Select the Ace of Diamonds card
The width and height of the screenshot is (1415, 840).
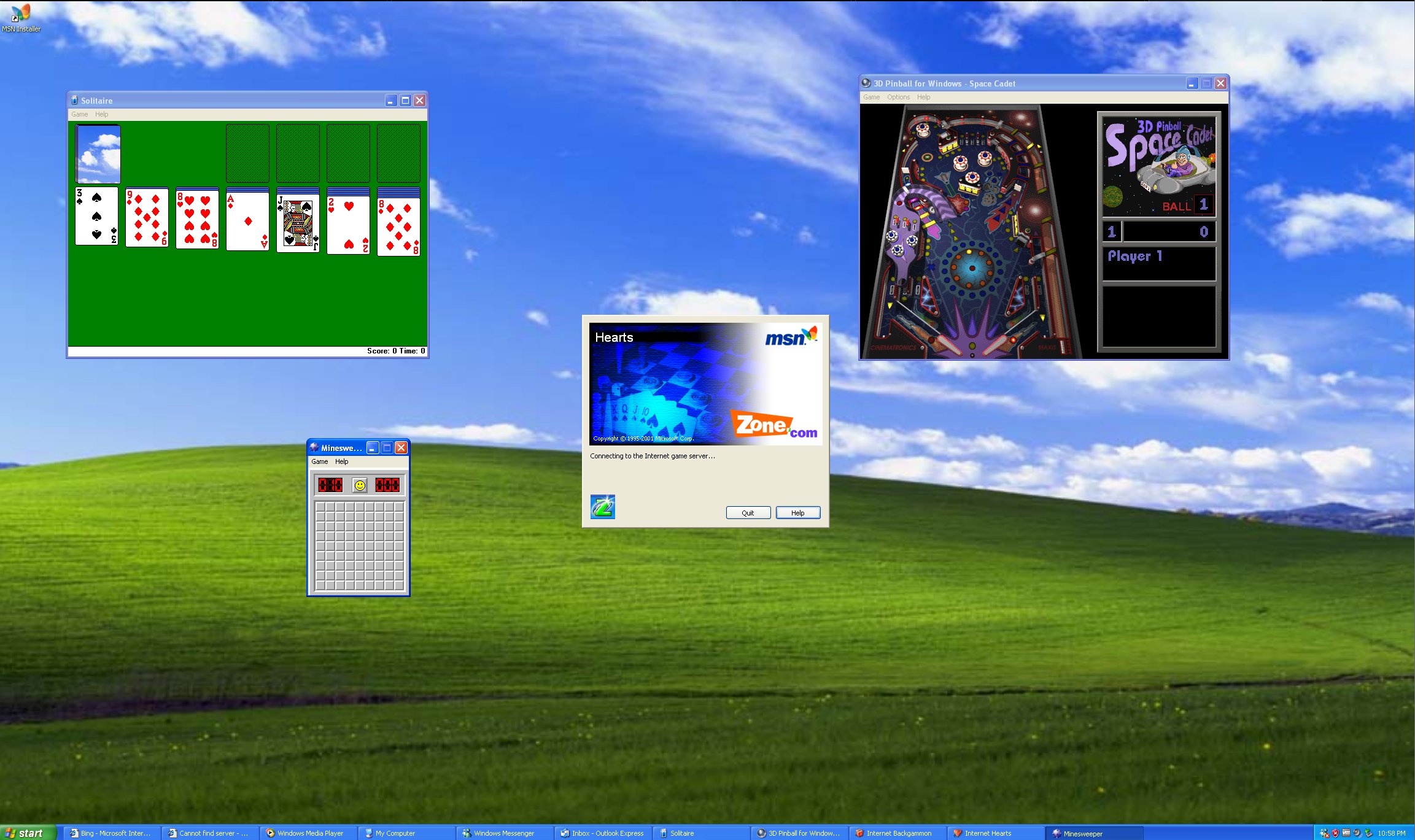click(247, 221)
